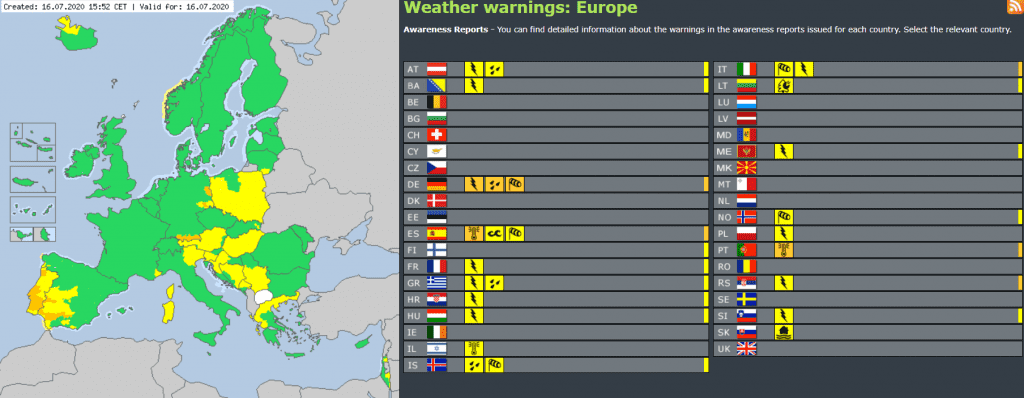Screen dimensions: 1024x398
Task: Open the BE Belgium country row
Action: click(x=556, y=102)
